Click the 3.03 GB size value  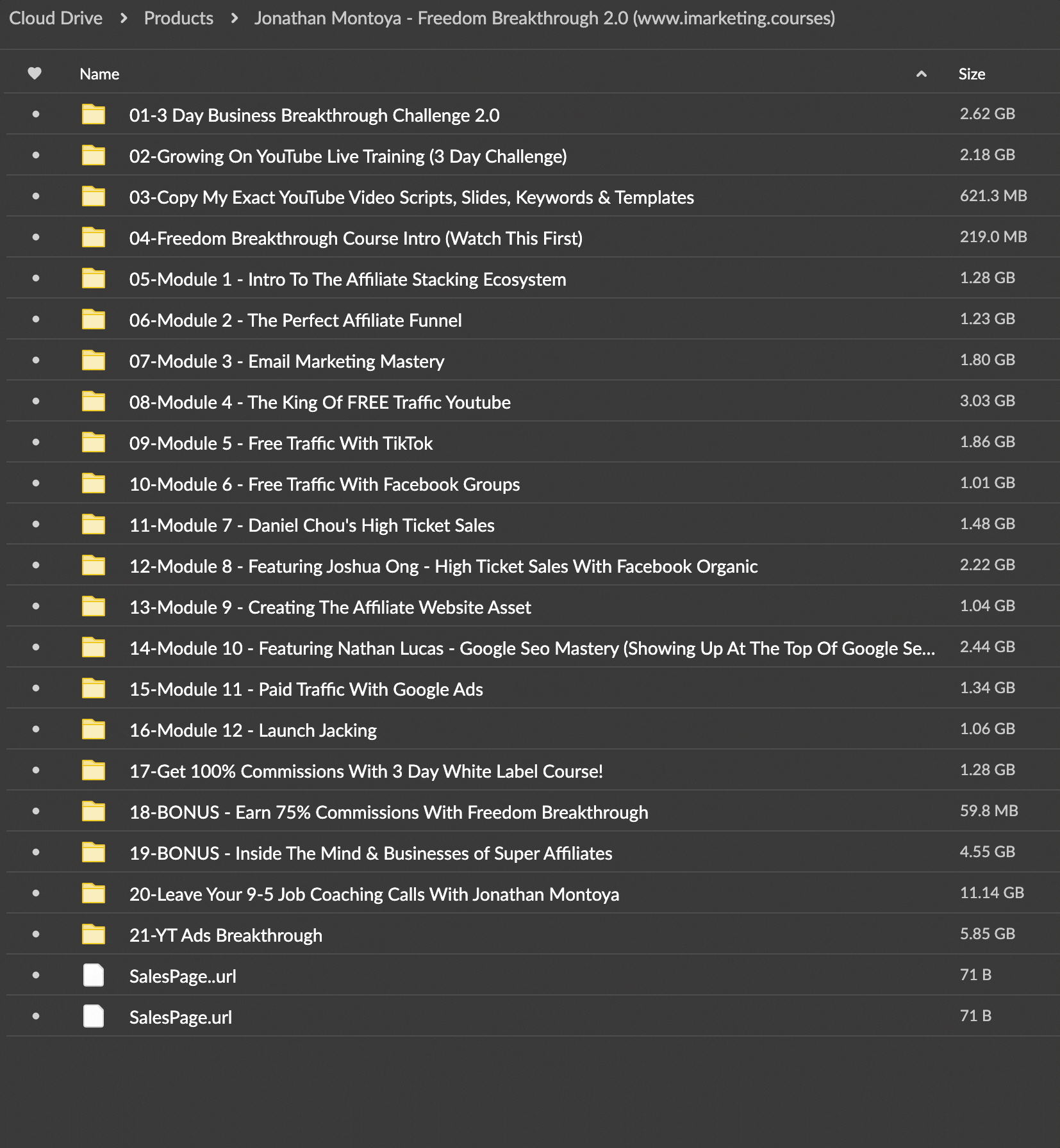pos(987,400)
